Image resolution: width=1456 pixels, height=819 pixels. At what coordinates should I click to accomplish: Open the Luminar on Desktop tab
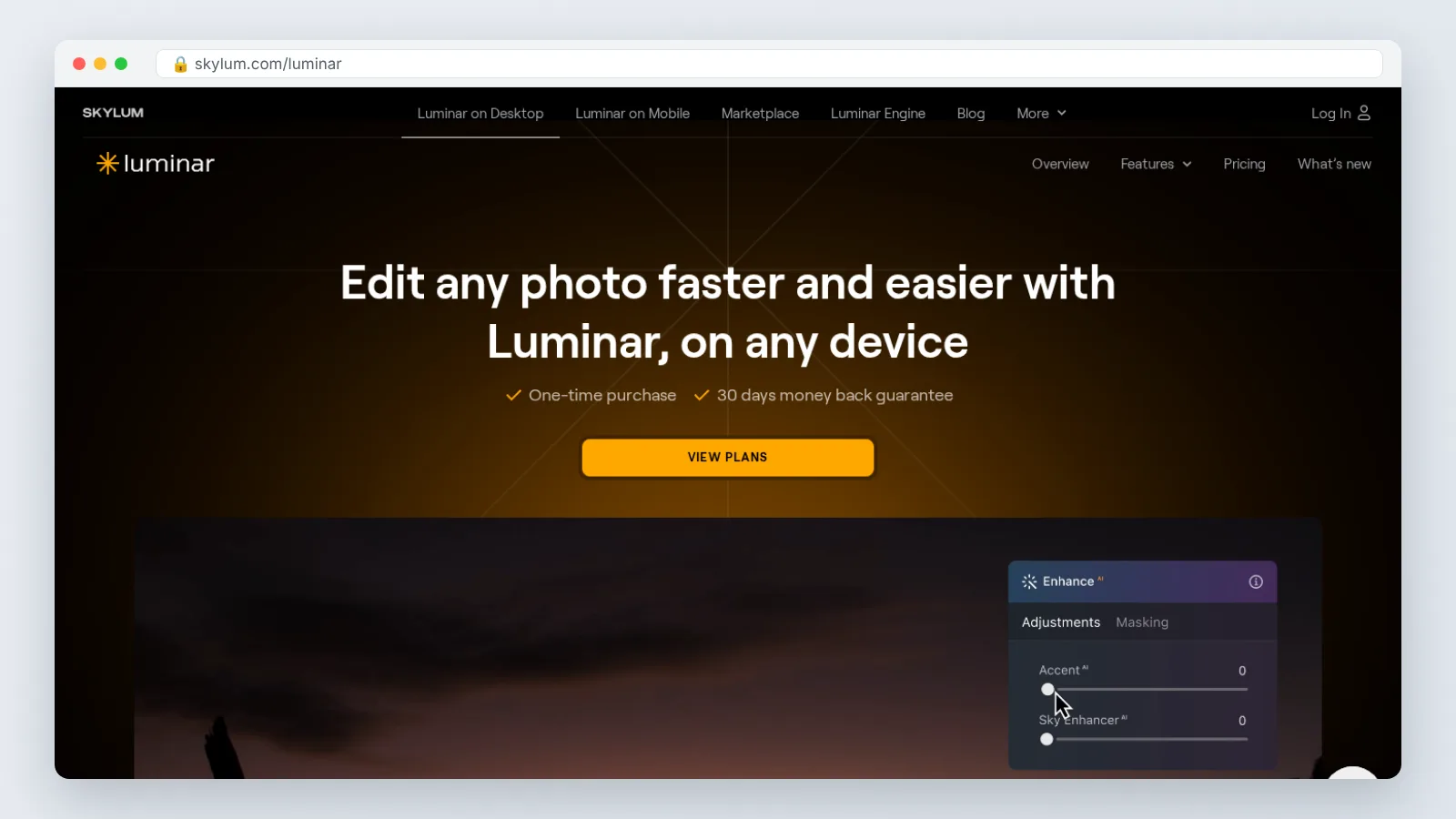point(480,114)
